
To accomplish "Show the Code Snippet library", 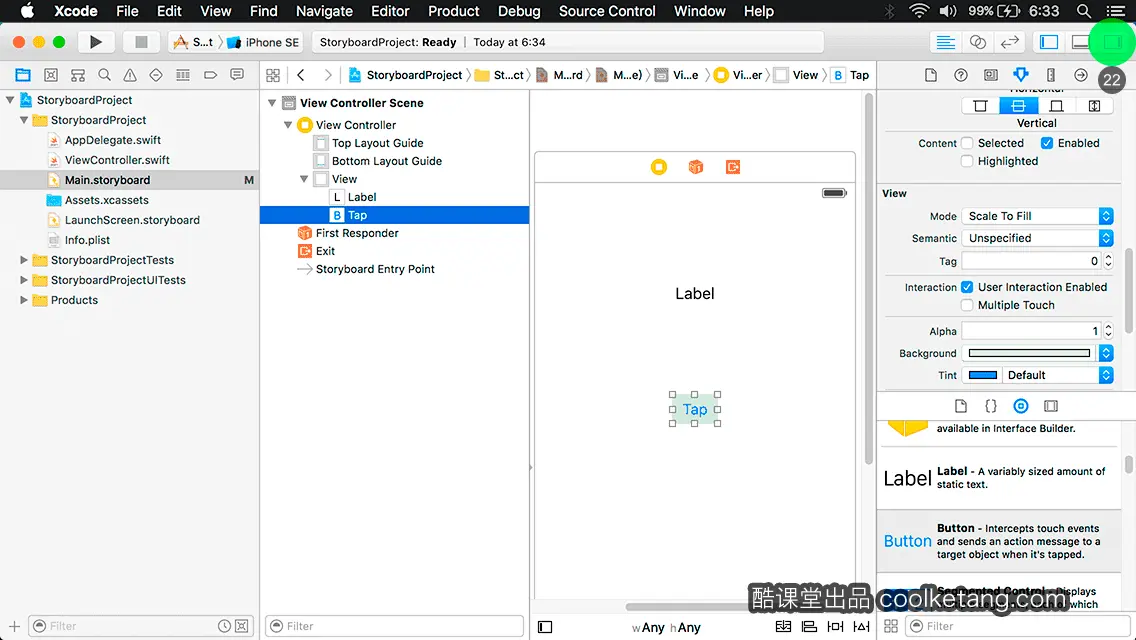I will pos(990,406).
